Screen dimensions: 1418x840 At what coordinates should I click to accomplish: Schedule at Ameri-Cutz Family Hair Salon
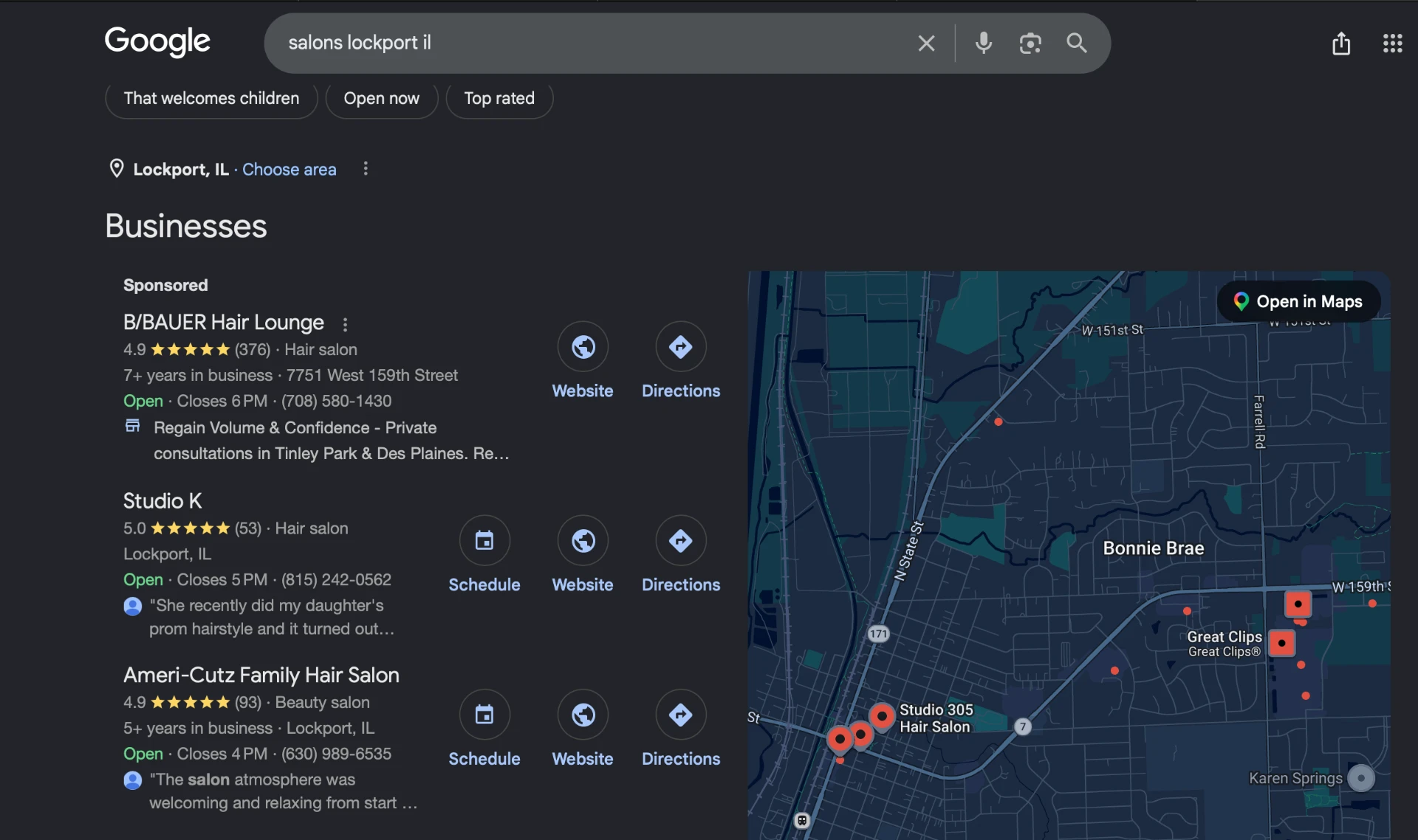(484, 715)
